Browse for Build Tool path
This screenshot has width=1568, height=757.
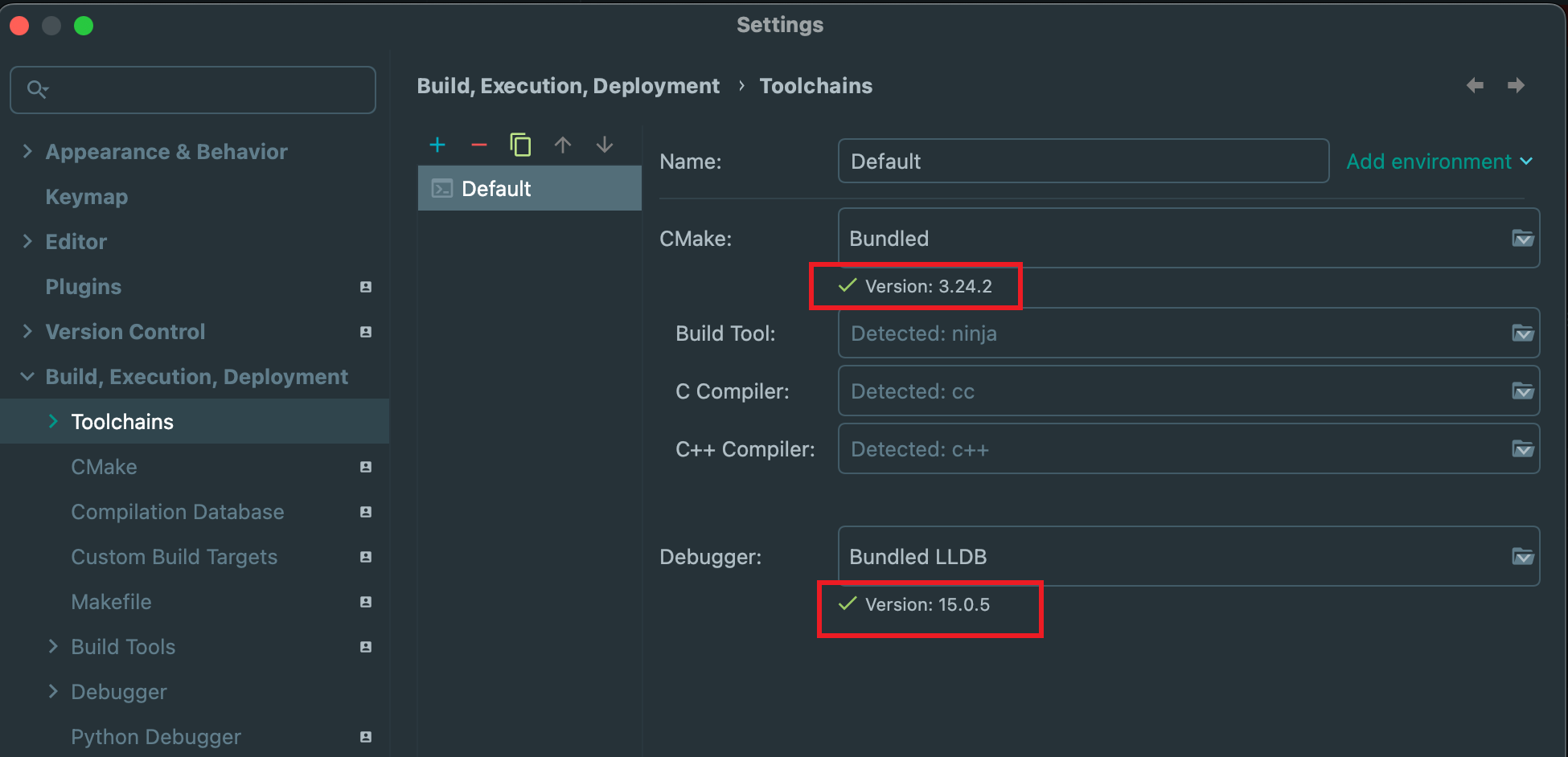tap(1522, 333)
